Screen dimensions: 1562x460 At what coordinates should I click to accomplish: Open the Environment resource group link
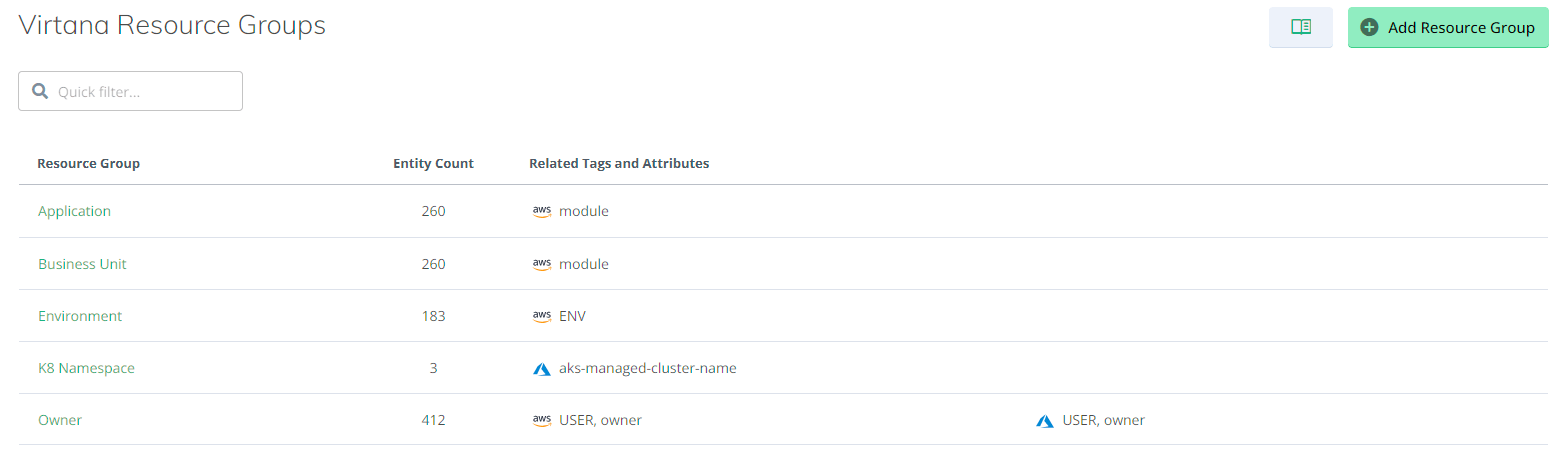(x=80, y=316)
